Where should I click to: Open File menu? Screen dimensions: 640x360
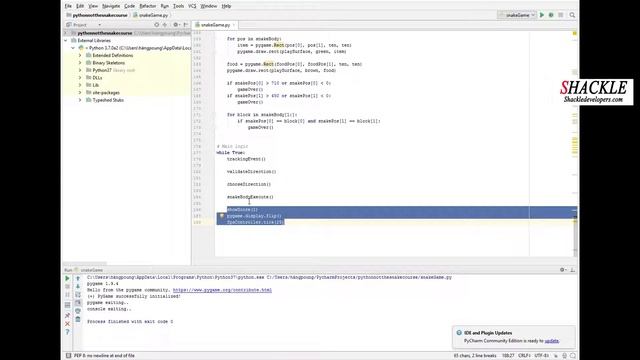click(x=68, y=6)
